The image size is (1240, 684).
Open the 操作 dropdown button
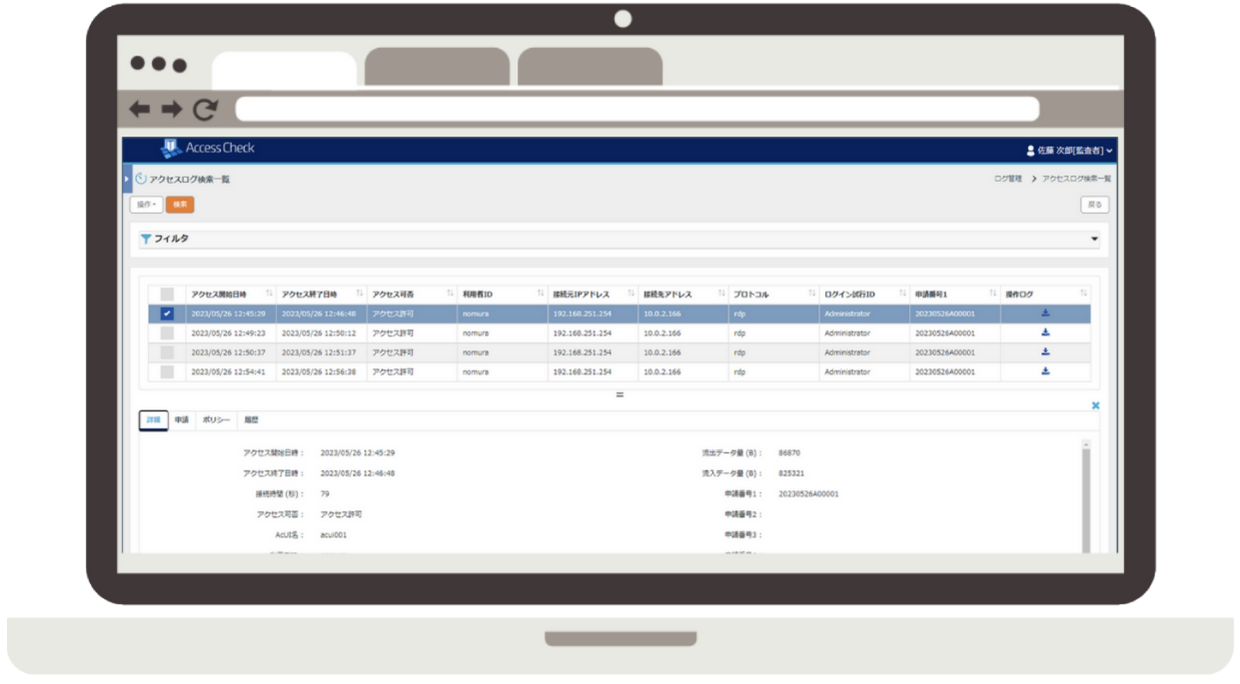146,204
